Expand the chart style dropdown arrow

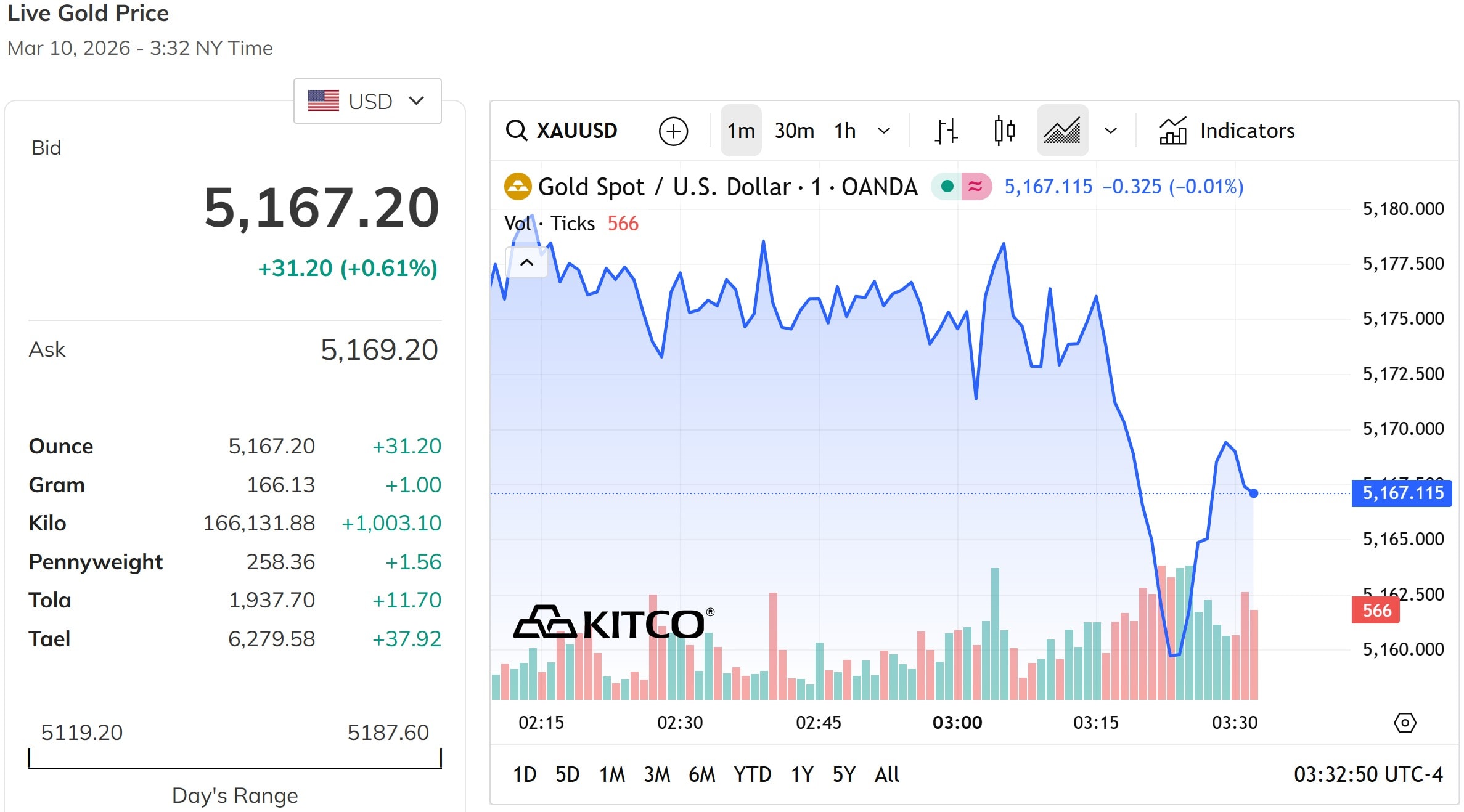click(x=1111, y=131)
